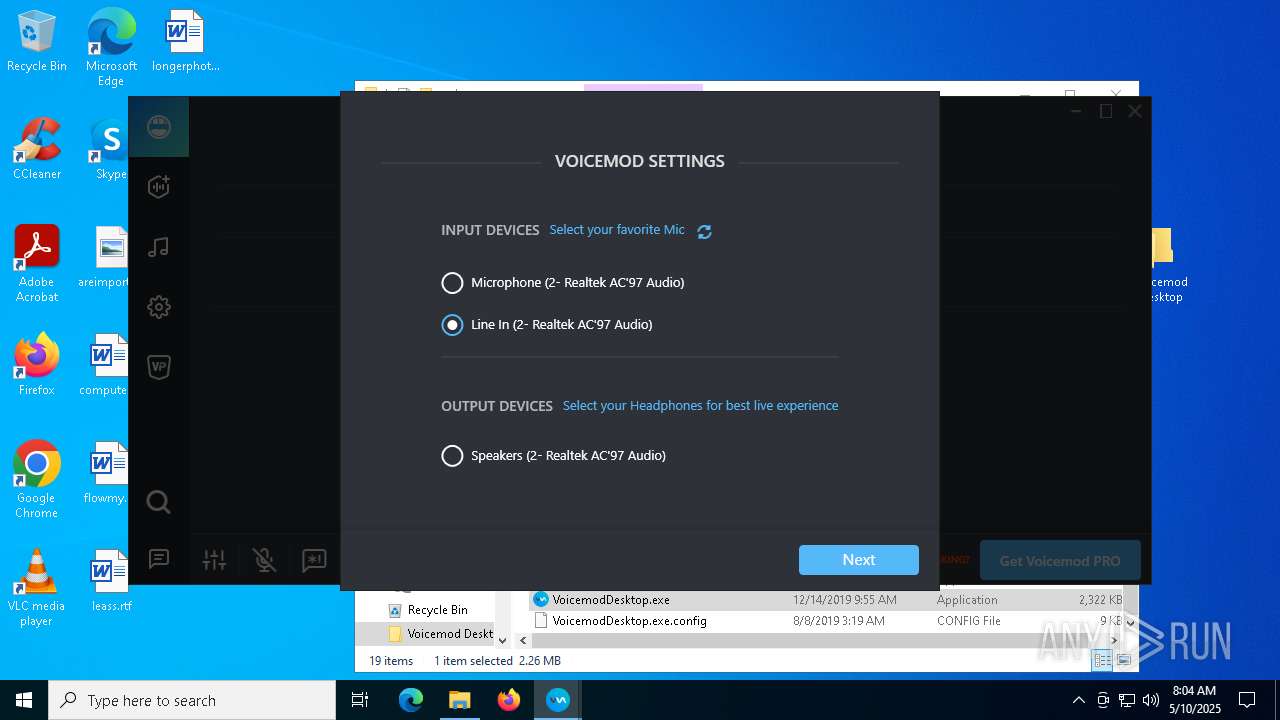Open Firefox desktop shortcut
Viewport: 1280px width, 720px height.
coord(37,365)
